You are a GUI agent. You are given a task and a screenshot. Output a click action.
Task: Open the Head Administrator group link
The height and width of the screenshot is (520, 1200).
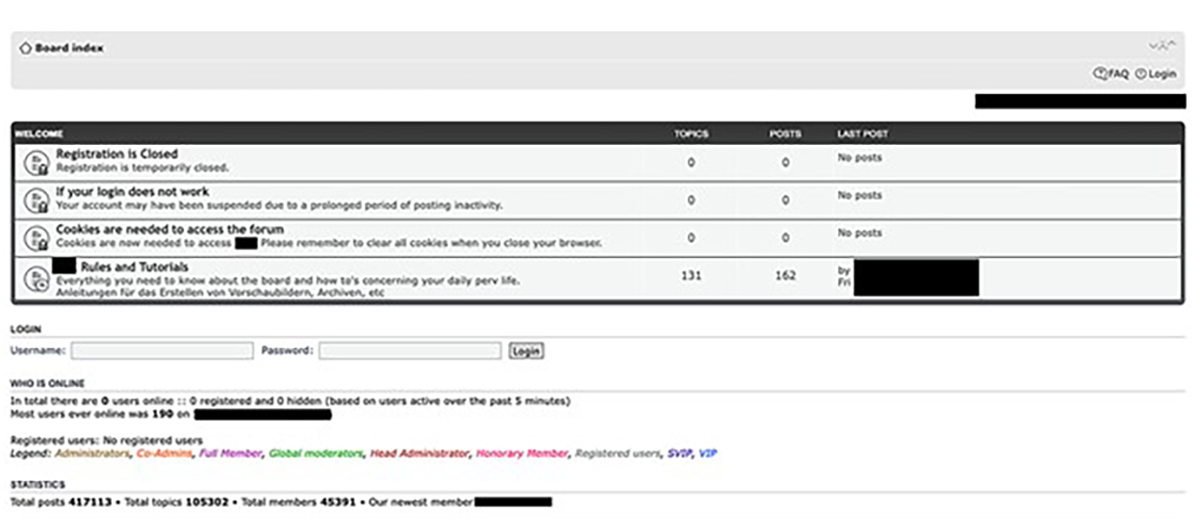coord(419,454)
